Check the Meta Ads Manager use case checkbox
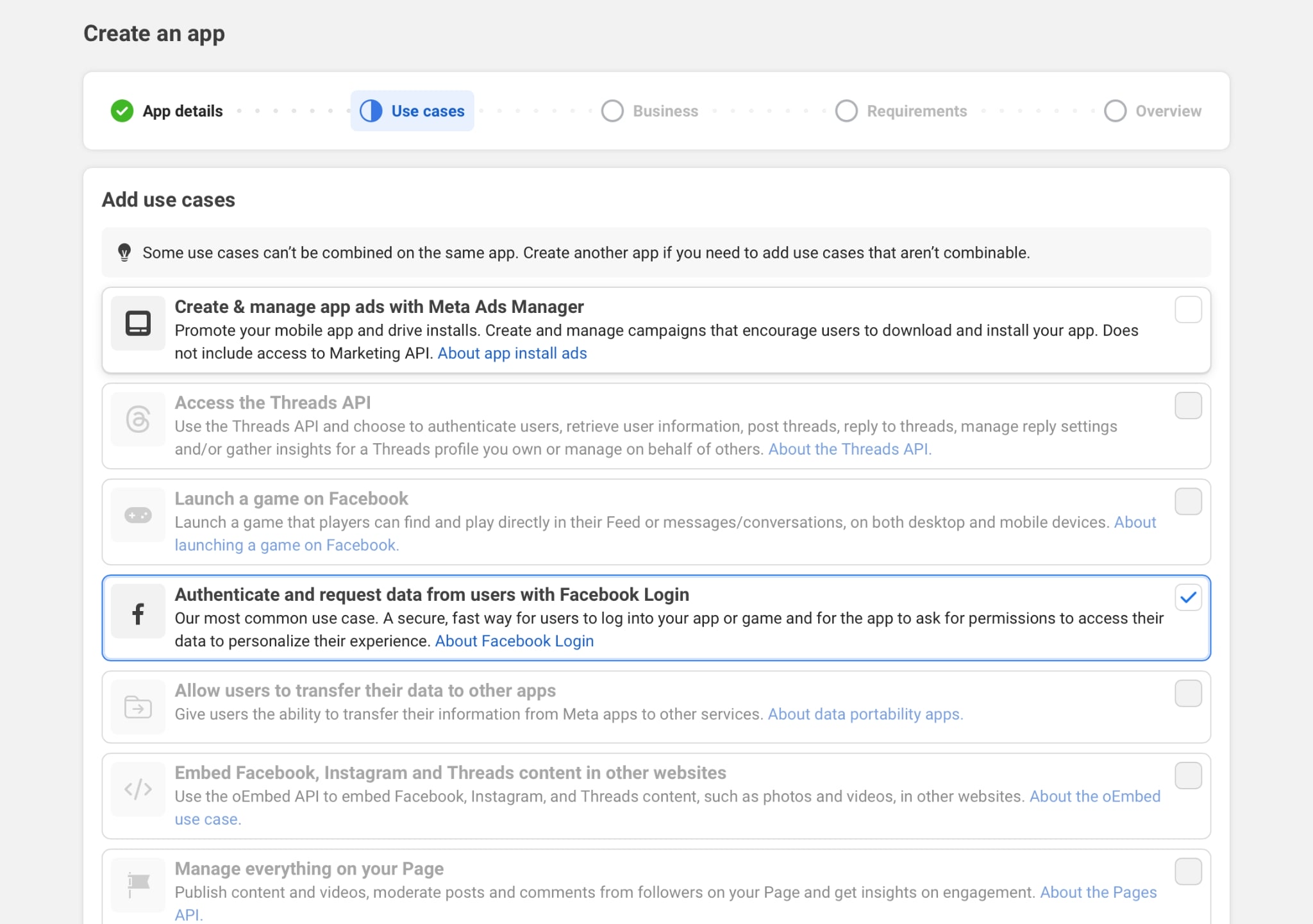Viewport: 1313px width, 924px height. (x=1188, y=310)
